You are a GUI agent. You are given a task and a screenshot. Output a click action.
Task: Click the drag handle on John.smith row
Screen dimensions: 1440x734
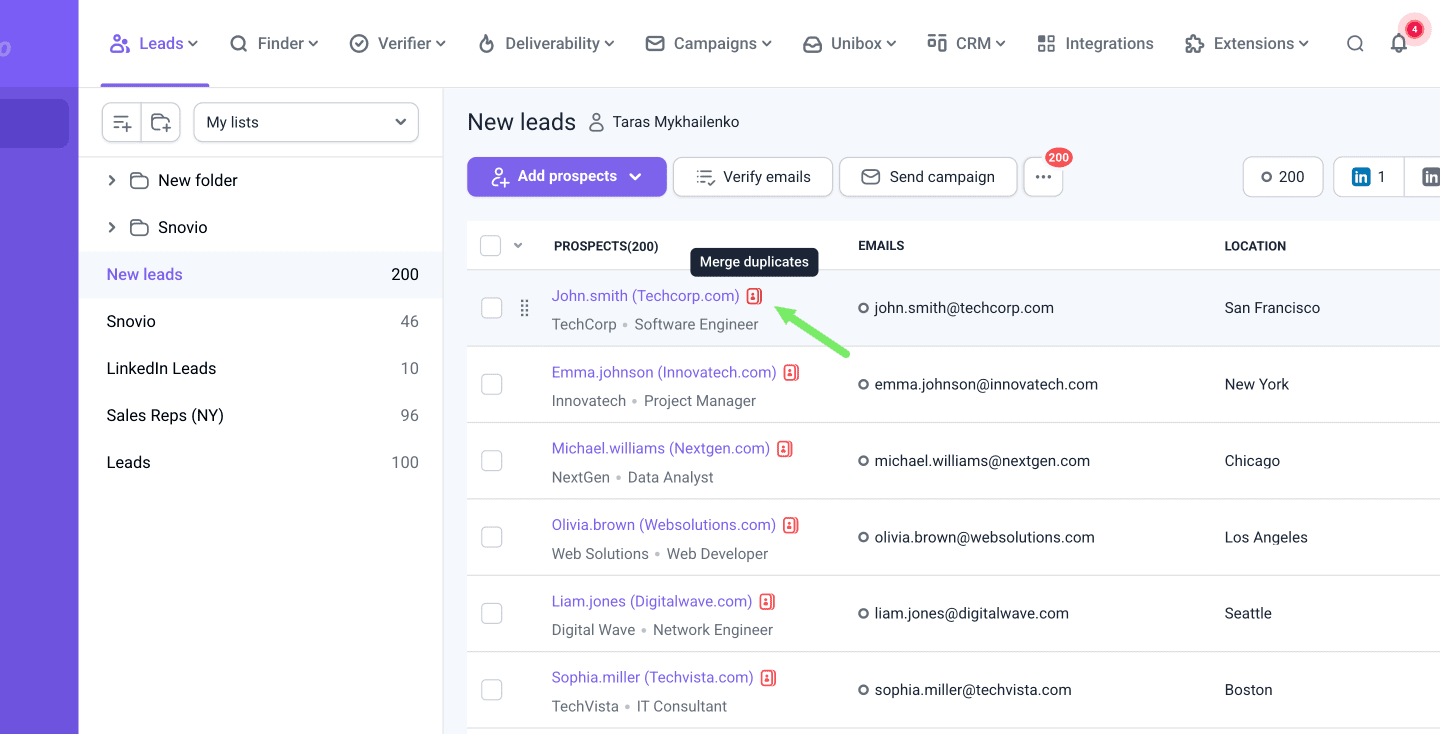click(524, 308)
